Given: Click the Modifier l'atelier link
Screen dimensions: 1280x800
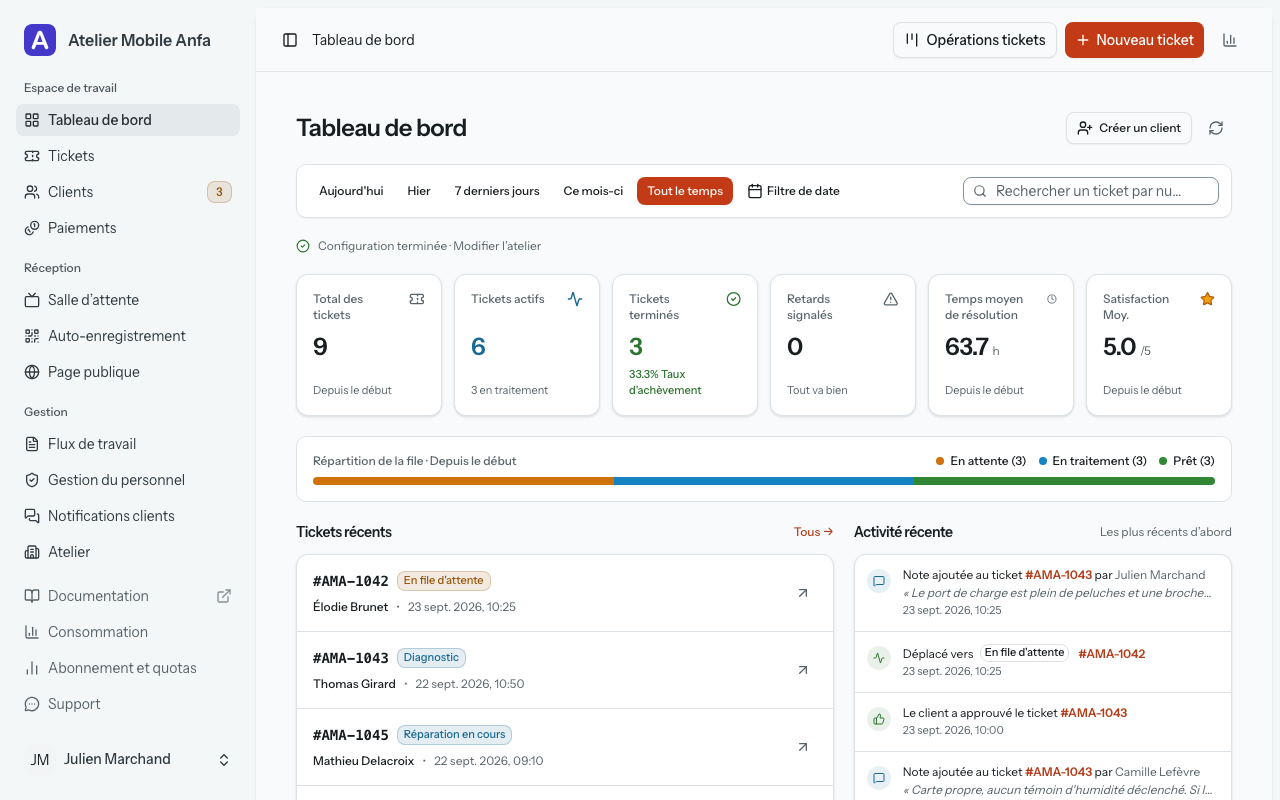Looking at the screenshot, I should [x=497, y=246].
